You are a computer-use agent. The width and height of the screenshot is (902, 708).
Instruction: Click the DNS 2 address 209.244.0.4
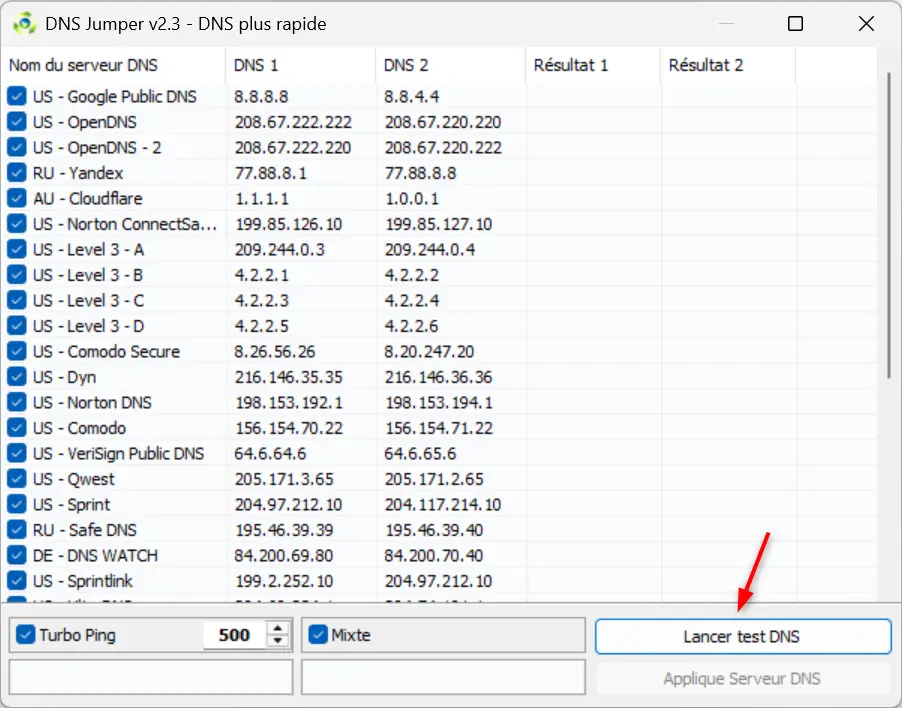[x=430, y=249]
